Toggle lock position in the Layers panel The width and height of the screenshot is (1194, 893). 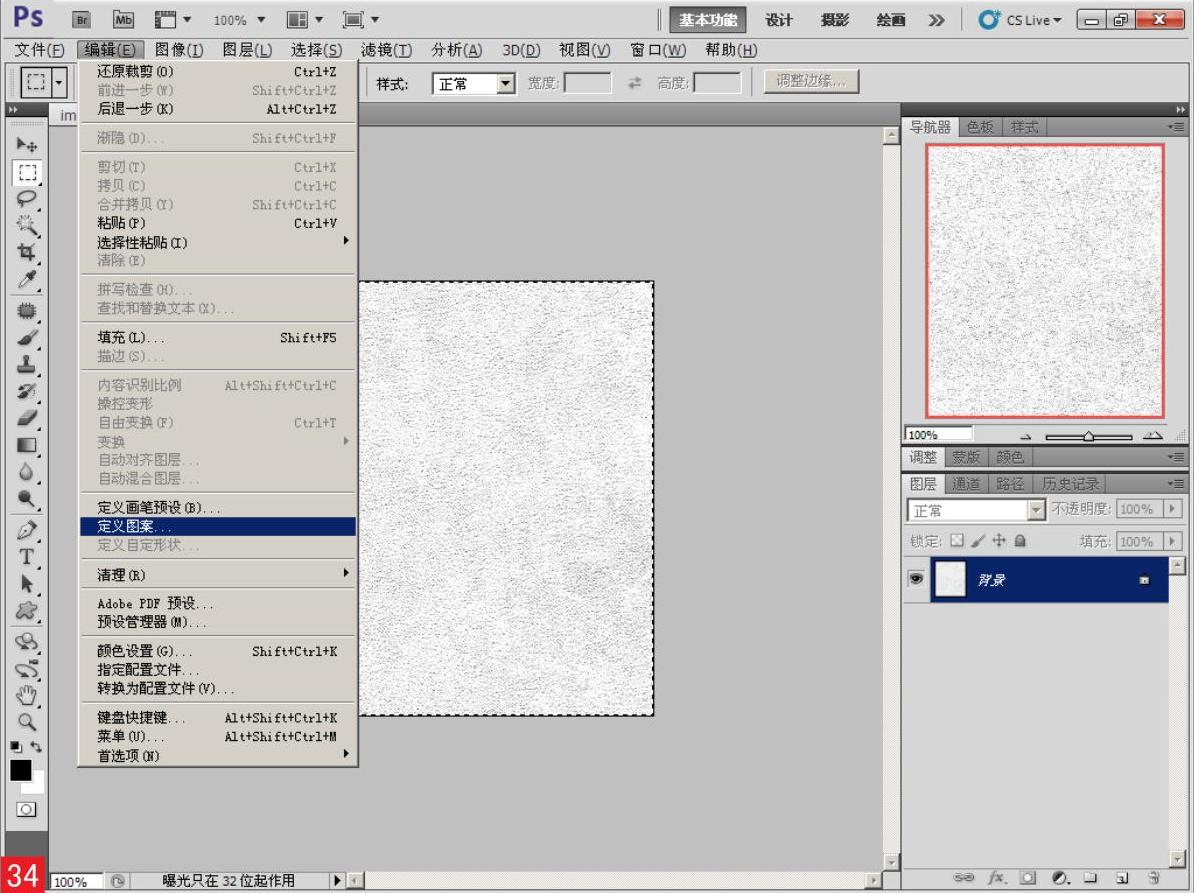(x=999, y=541)
